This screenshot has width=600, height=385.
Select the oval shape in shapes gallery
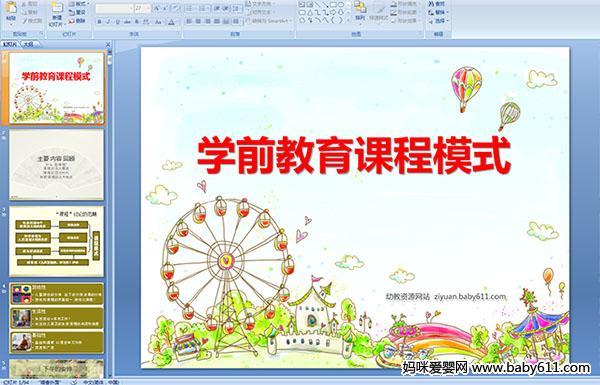[341, 5]
